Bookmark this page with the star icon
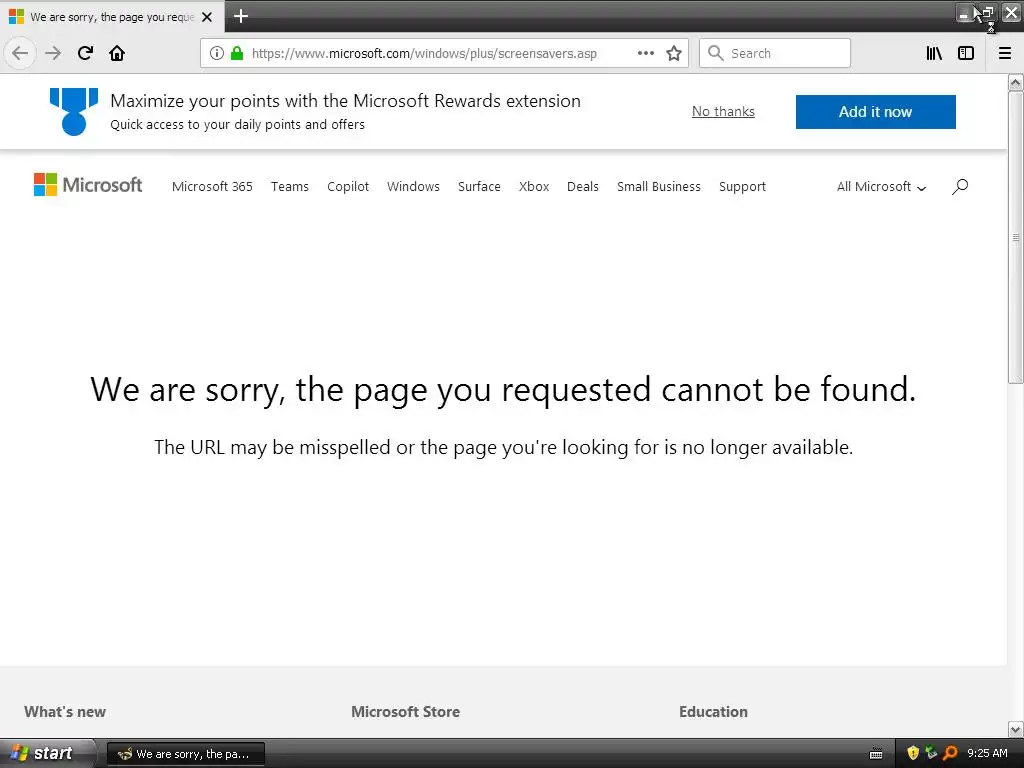The image size is (1024, 768). [674, 53]
